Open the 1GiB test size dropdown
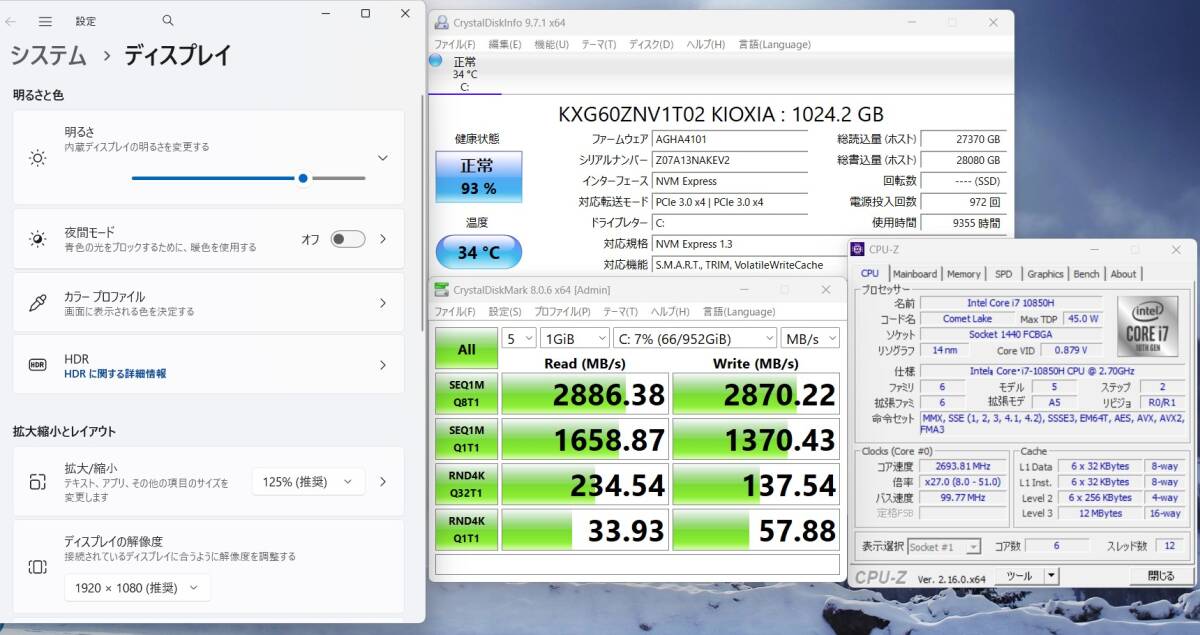The image size is (1200, 635). click(x=573, y=338)
